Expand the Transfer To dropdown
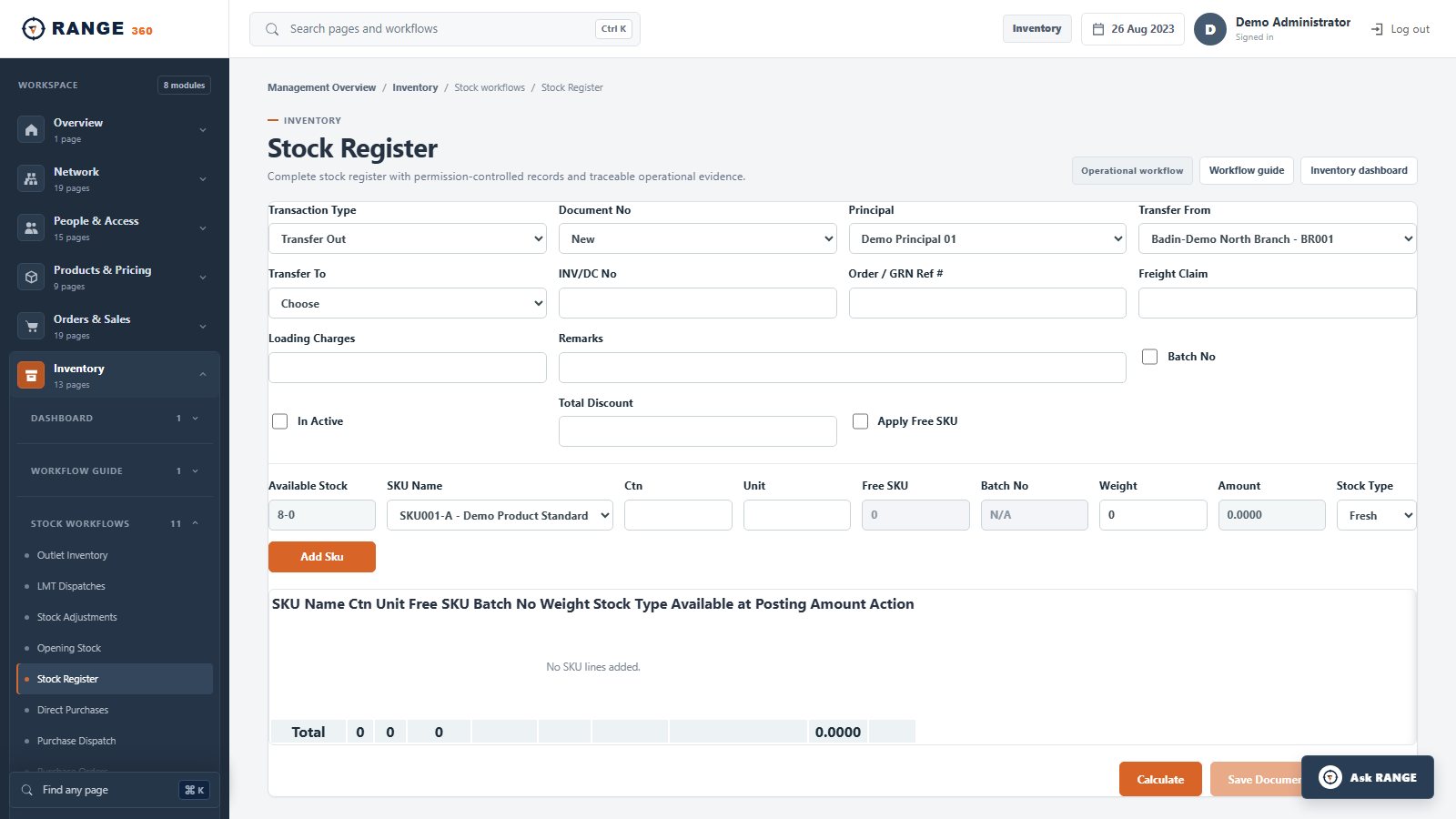Viewport: 1456px width, 819px height. click(408, 303)
